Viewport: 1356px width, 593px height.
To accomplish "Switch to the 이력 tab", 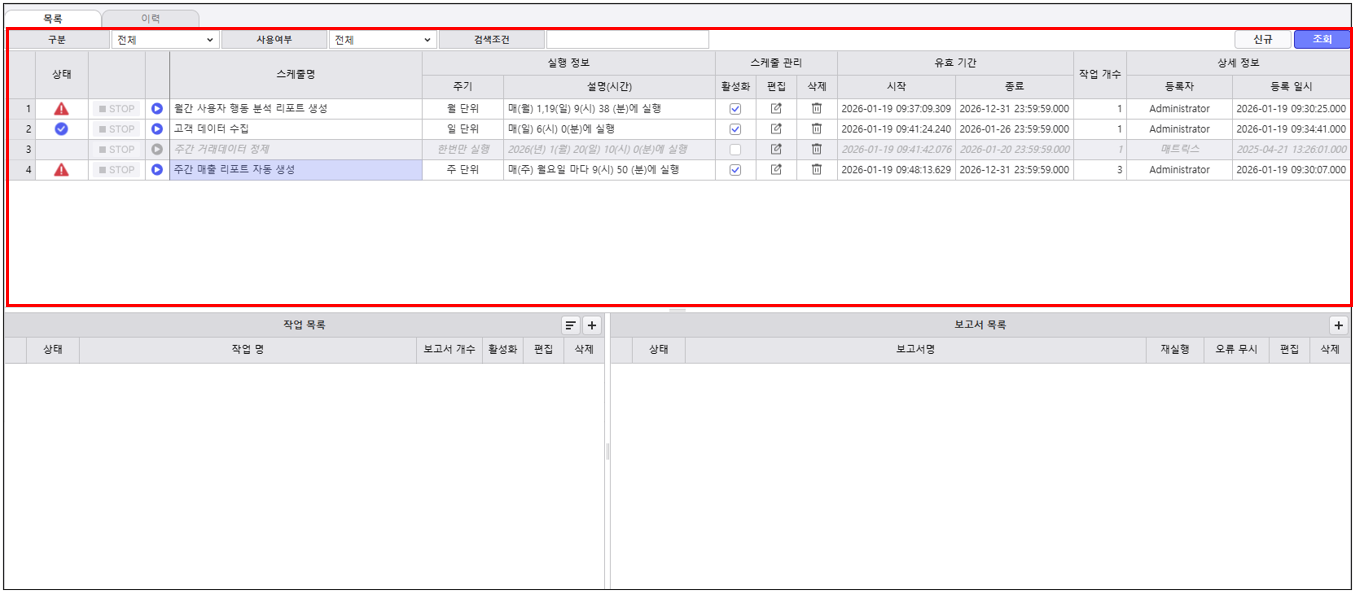I will coord(150,18).
